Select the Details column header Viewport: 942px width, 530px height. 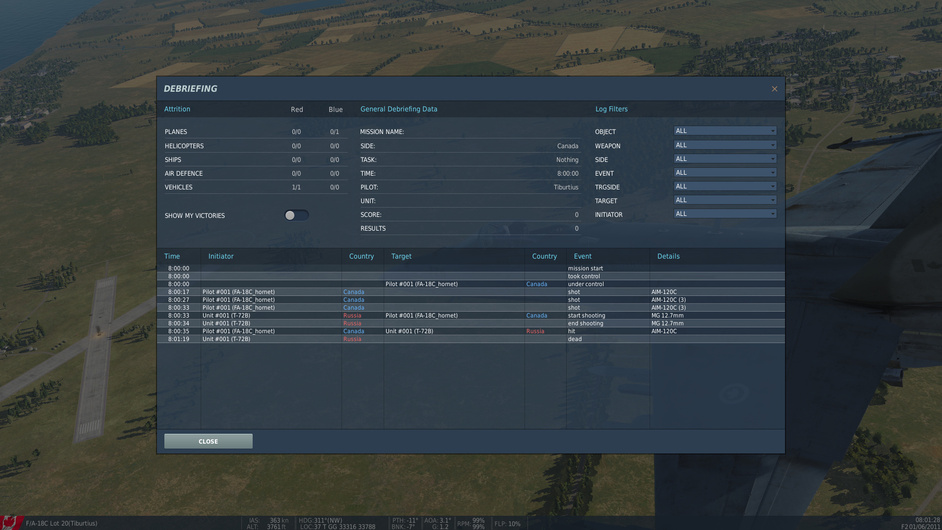click(668, 256)
